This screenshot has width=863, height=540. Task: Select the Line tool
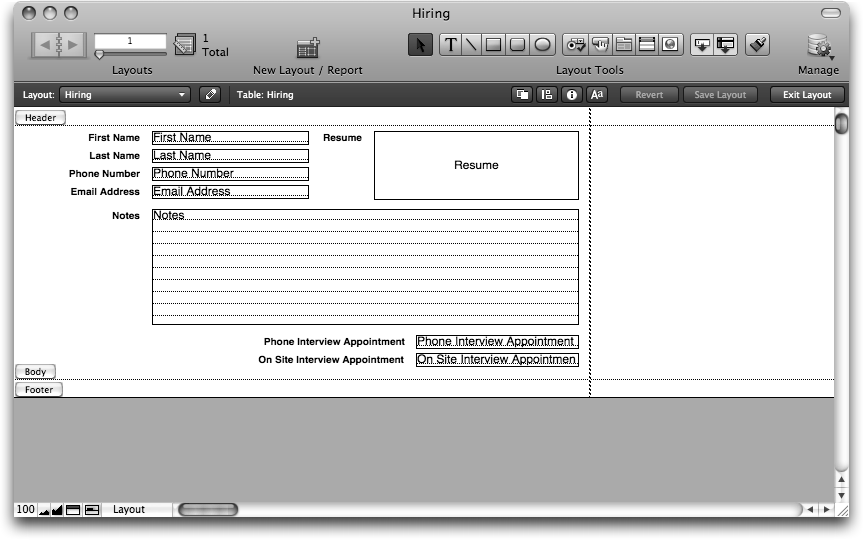point(472,45)
